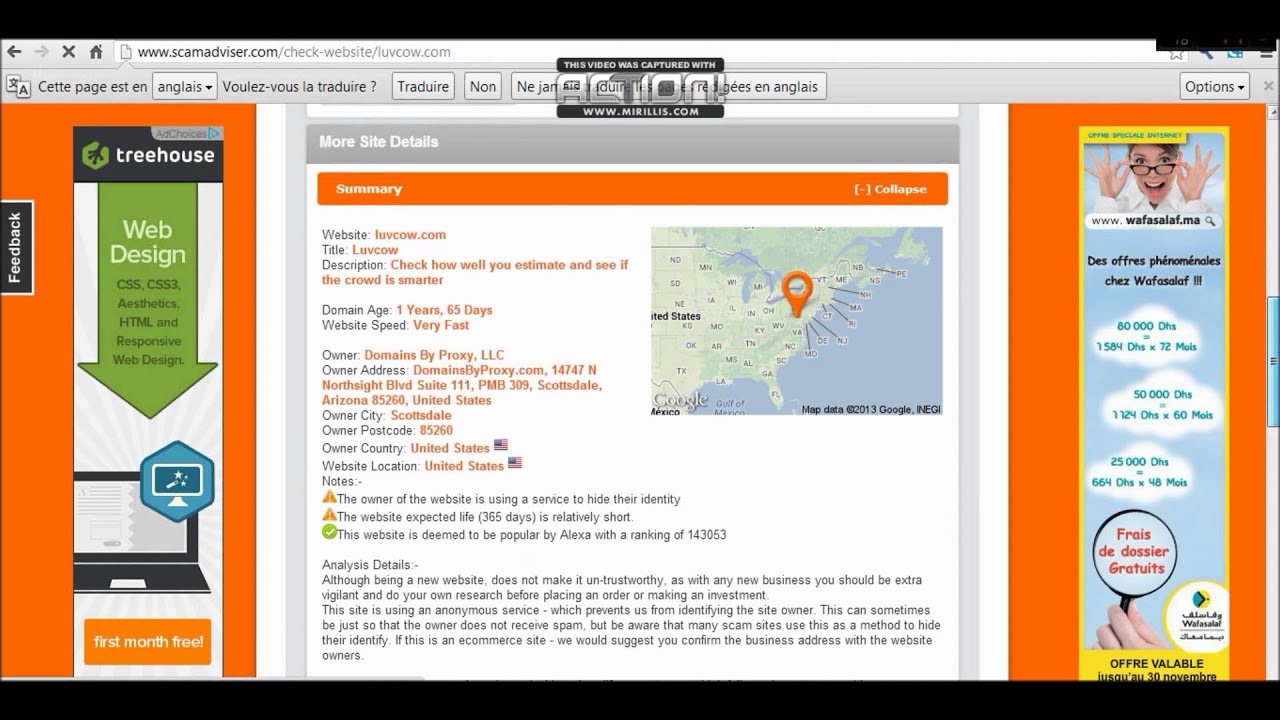Click the Domains By Proxy, LLC owner

point(434,355)
